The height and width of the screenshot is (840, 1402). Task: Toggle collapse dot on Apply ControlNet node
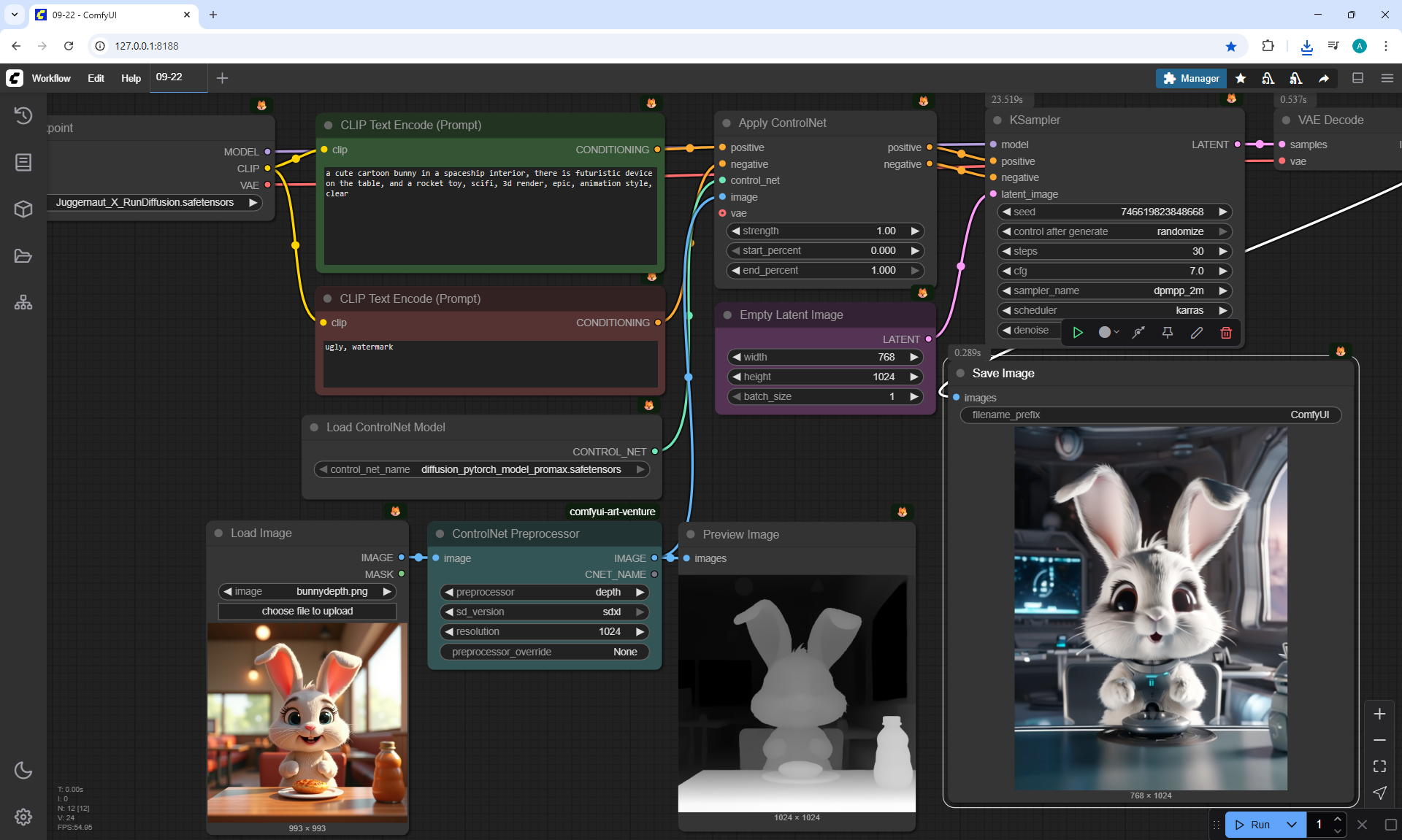[x=727, y=123]
